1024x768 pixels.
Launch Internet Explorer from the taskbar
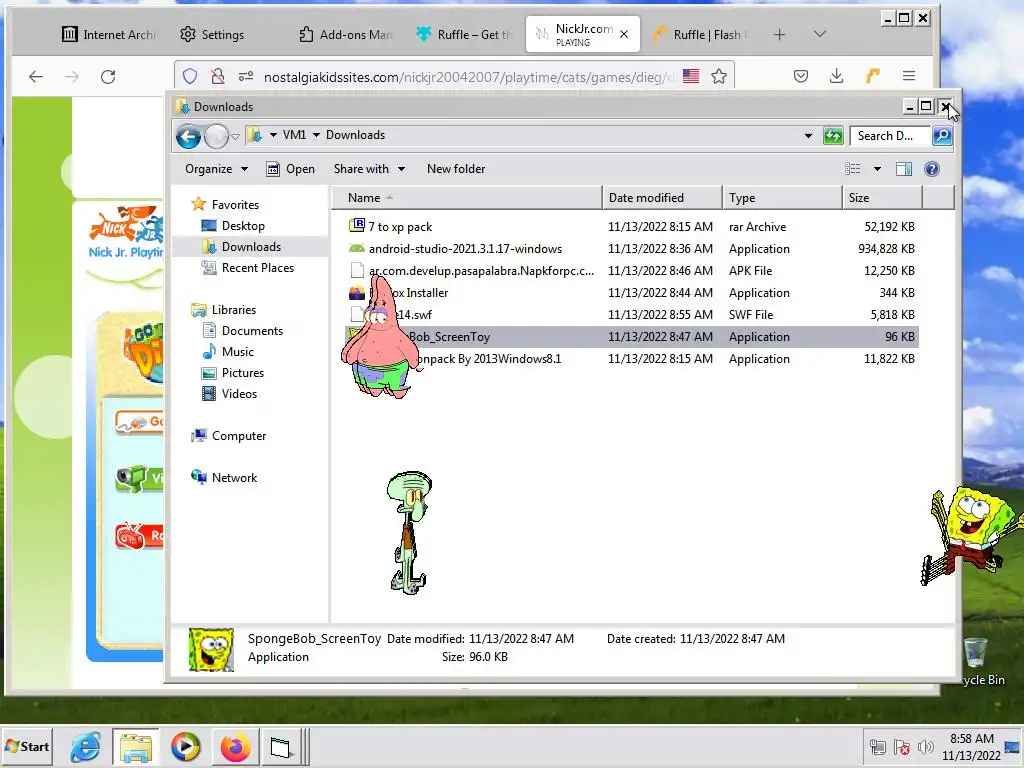click(x=86, y=746)
